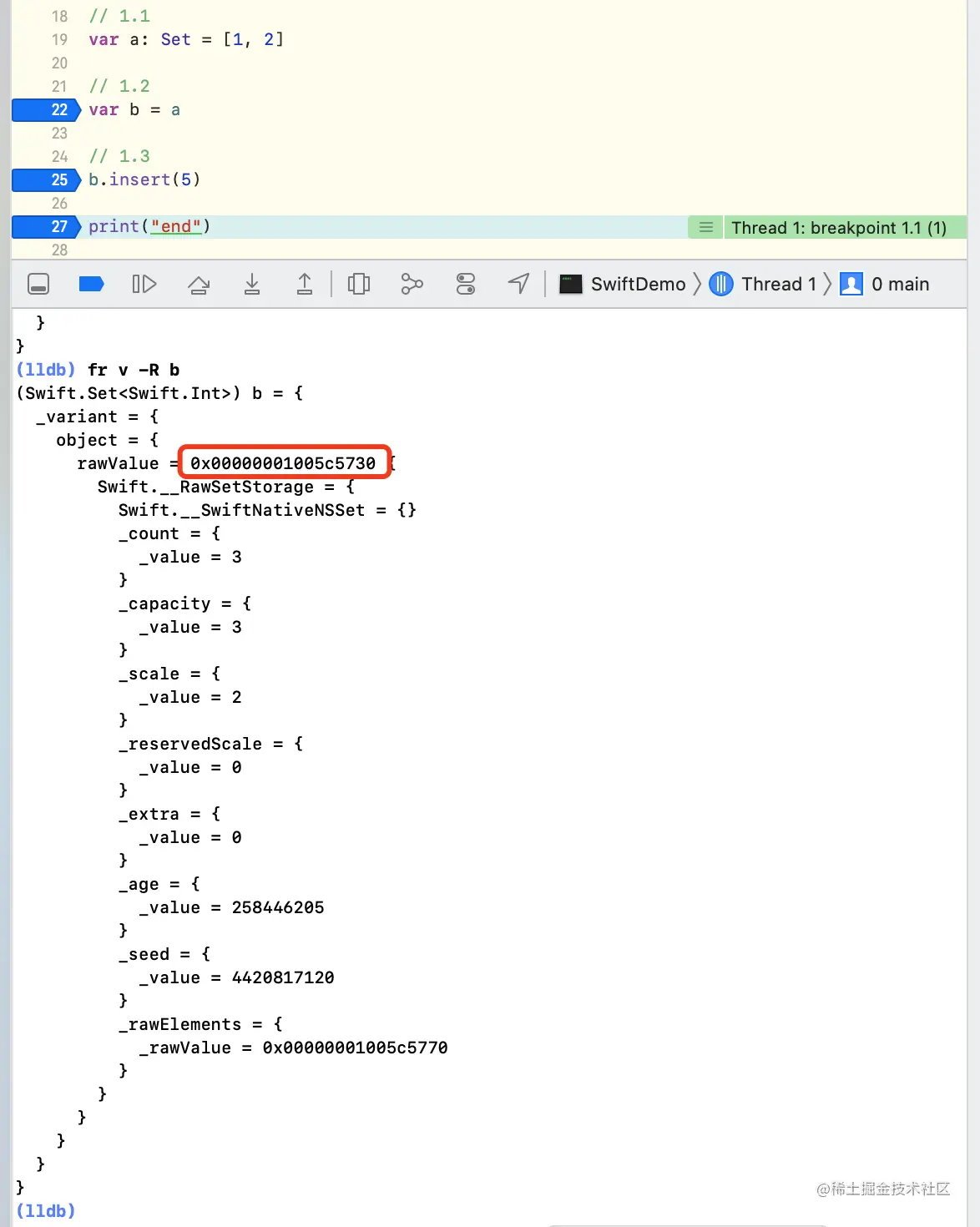
Task: Click the annotation lines icon beside Thread 1
Action: (x=706, y=228)
